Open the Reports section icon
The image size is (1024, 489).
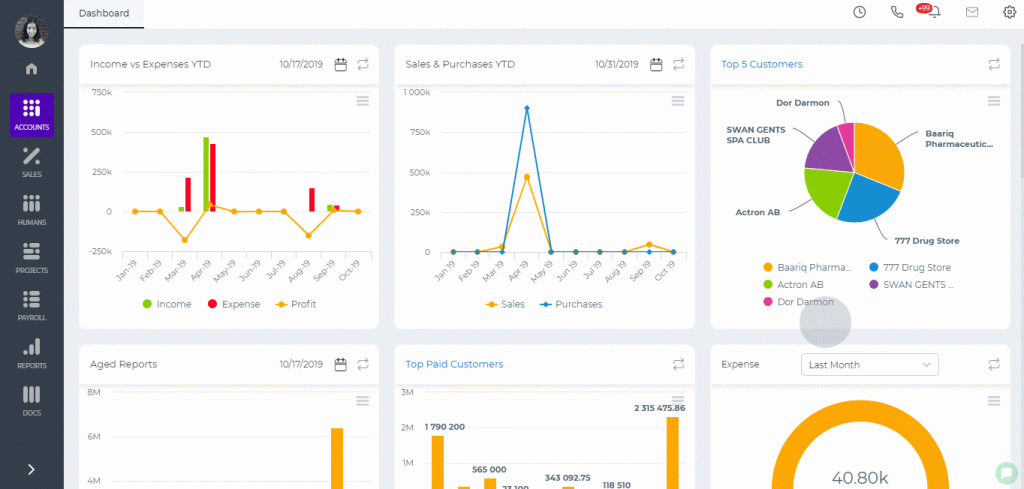point(31,353)
